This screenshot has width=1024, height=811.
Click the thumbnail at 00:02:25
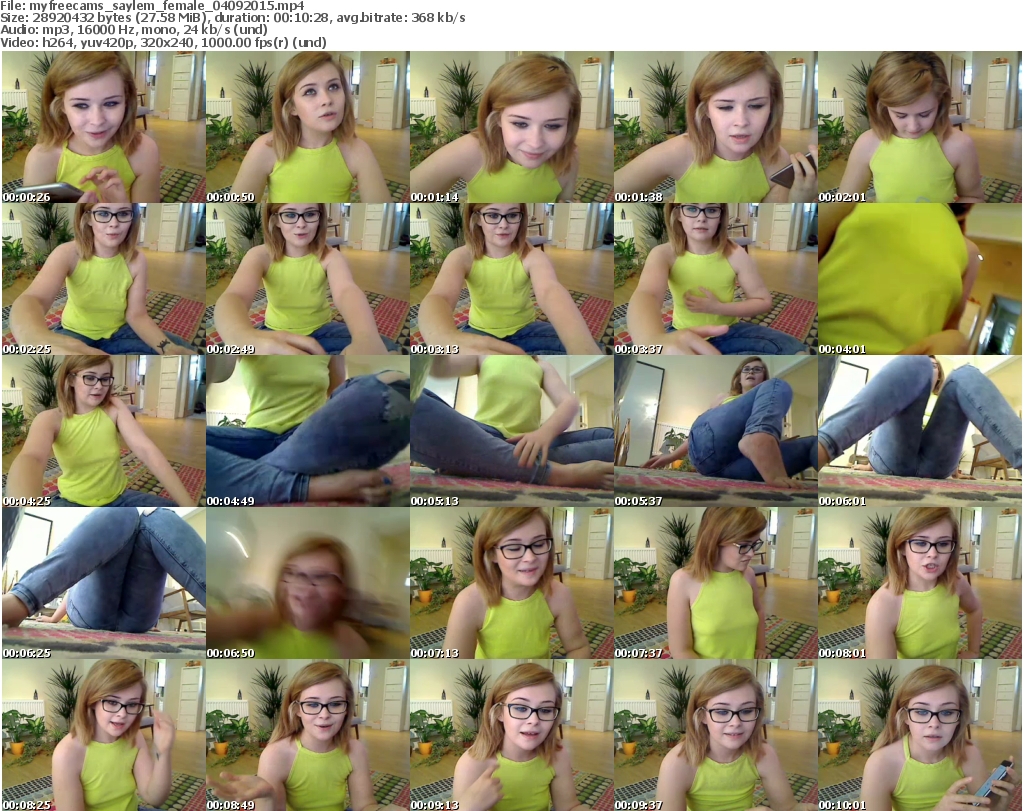tap(103, 279)
